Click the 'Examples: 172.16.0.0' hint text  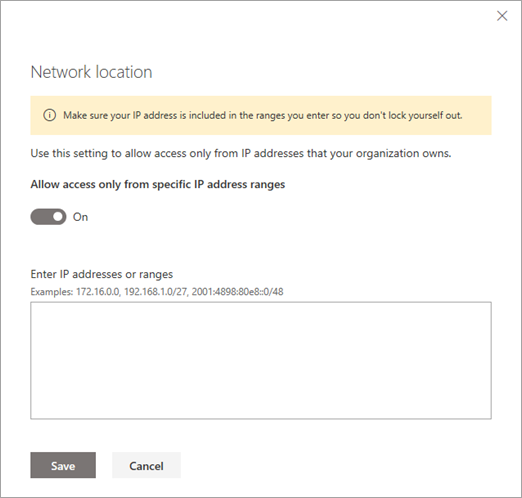(x=157, y=292)
